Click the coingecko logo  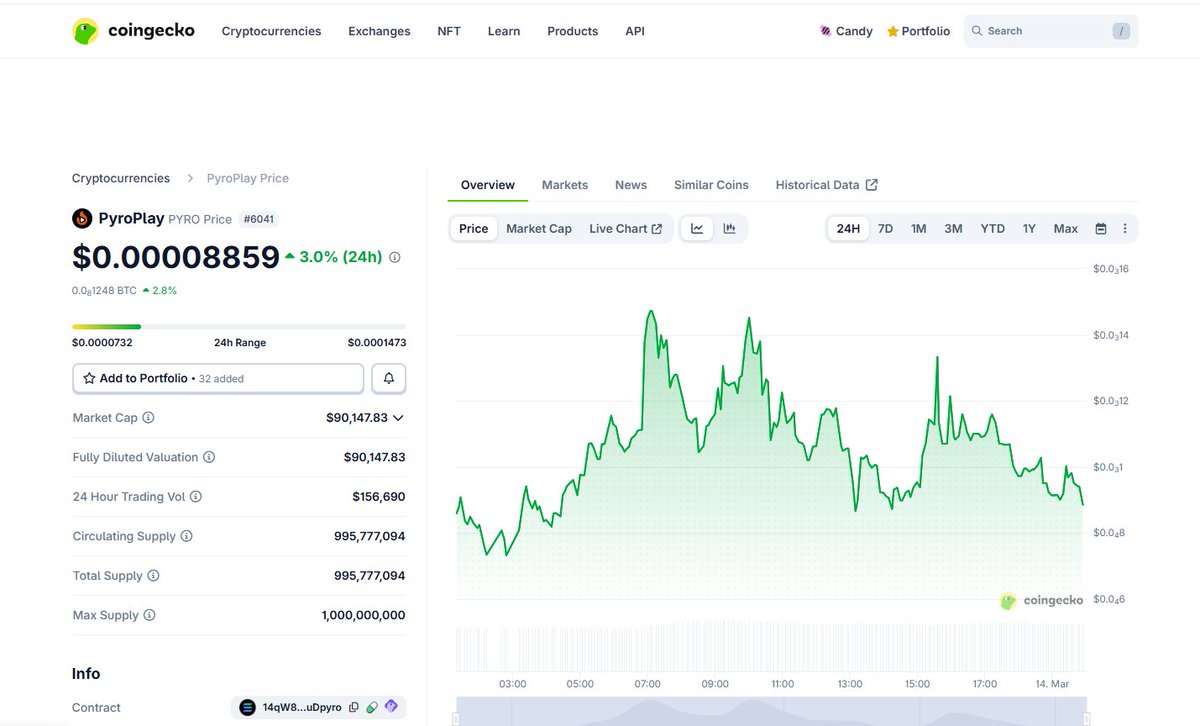click(x=133, y=30)
